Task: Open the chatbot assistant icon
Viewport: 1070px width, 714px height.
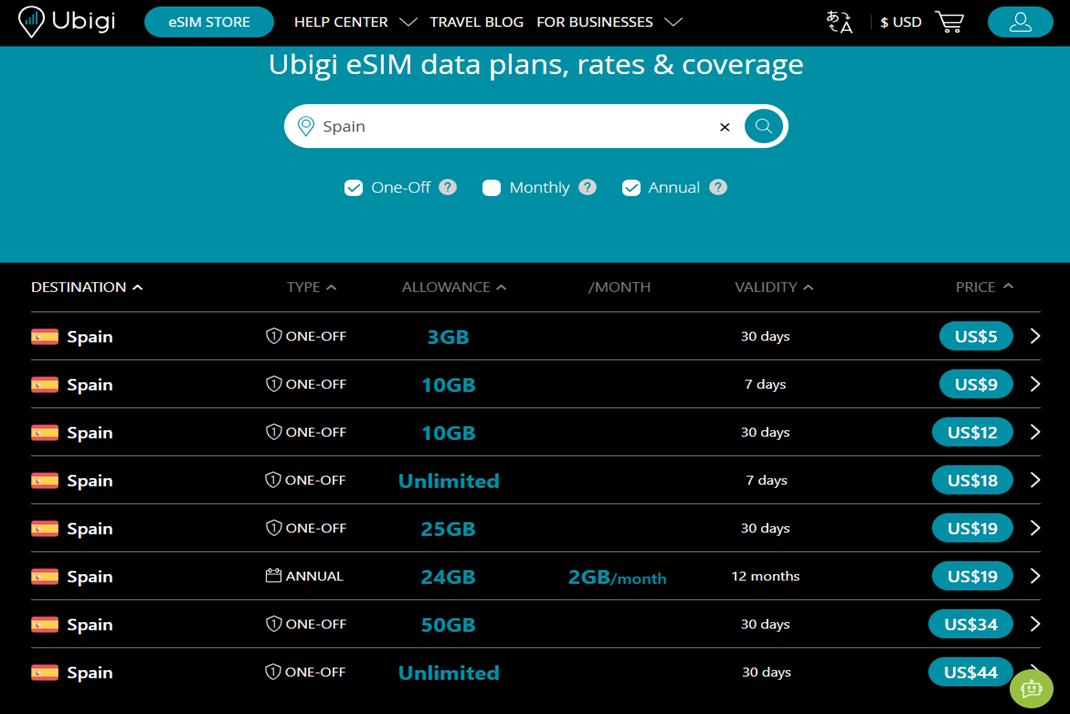Action: pyautogui.click(x=1031, y=689)
